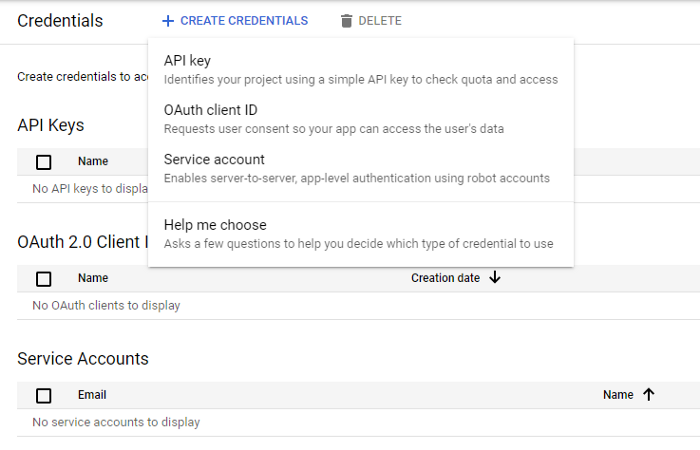Tick the API Keys select-all checkbox
Viewport: 700px width, 450px height.
pyautogui.click(x=44, y=162)
